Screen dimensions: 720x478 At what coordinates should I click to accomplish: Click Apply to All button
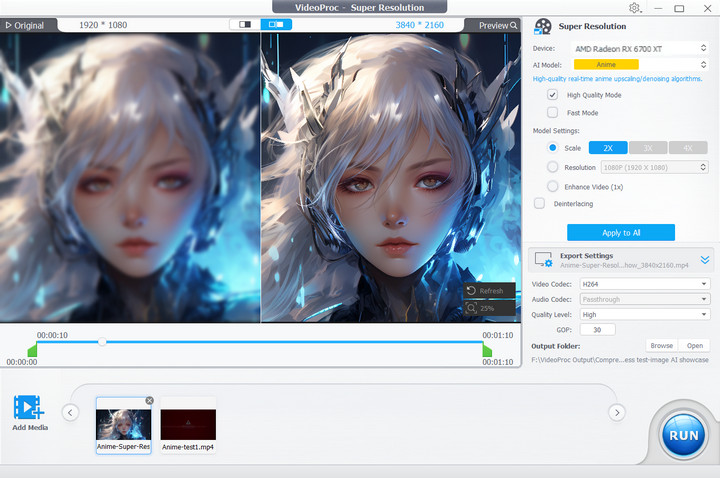(621, 233)
